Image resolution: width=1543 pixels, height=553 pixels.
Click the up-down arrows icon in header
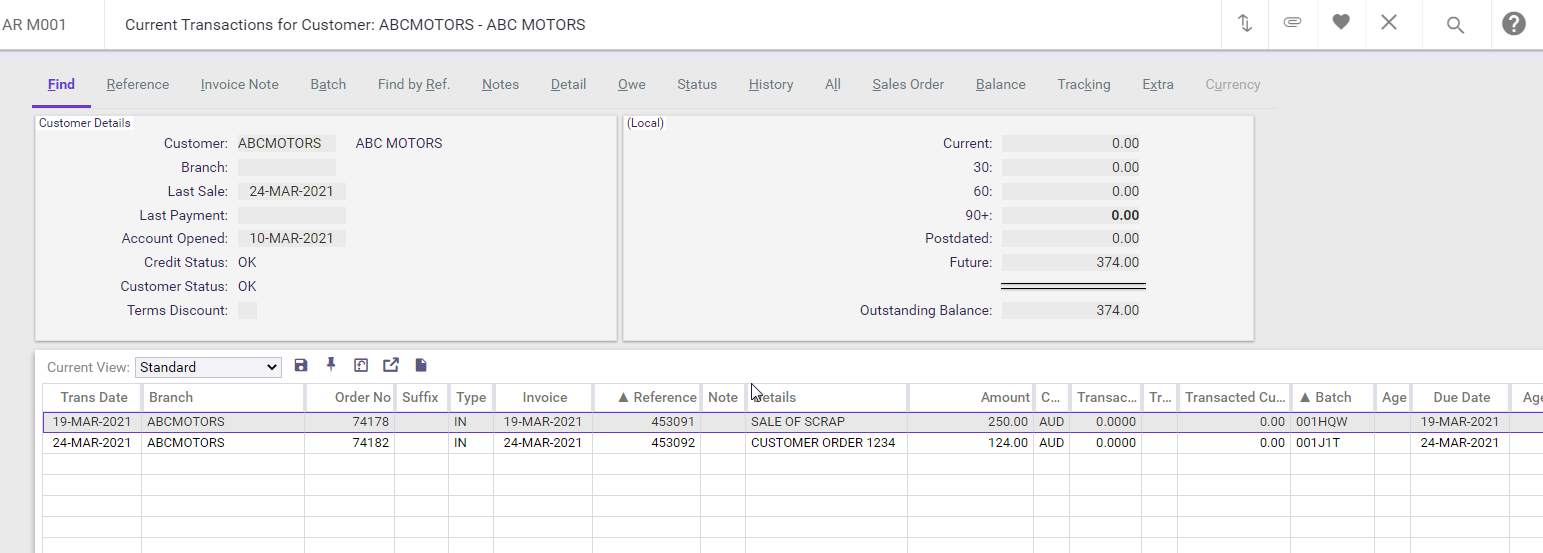(1245, 23)
